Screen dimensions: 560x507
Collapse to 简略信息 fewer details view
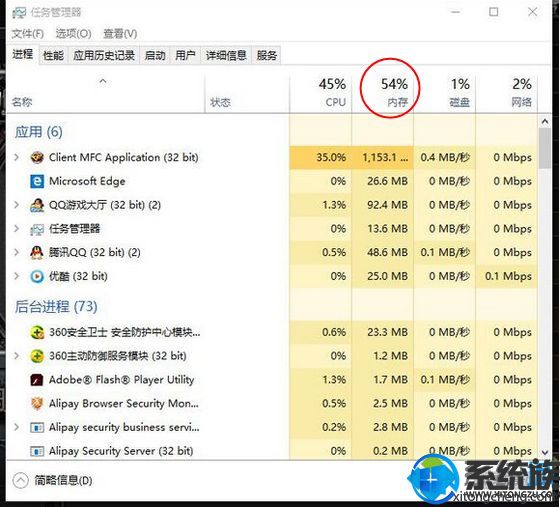tap(52, 481)
